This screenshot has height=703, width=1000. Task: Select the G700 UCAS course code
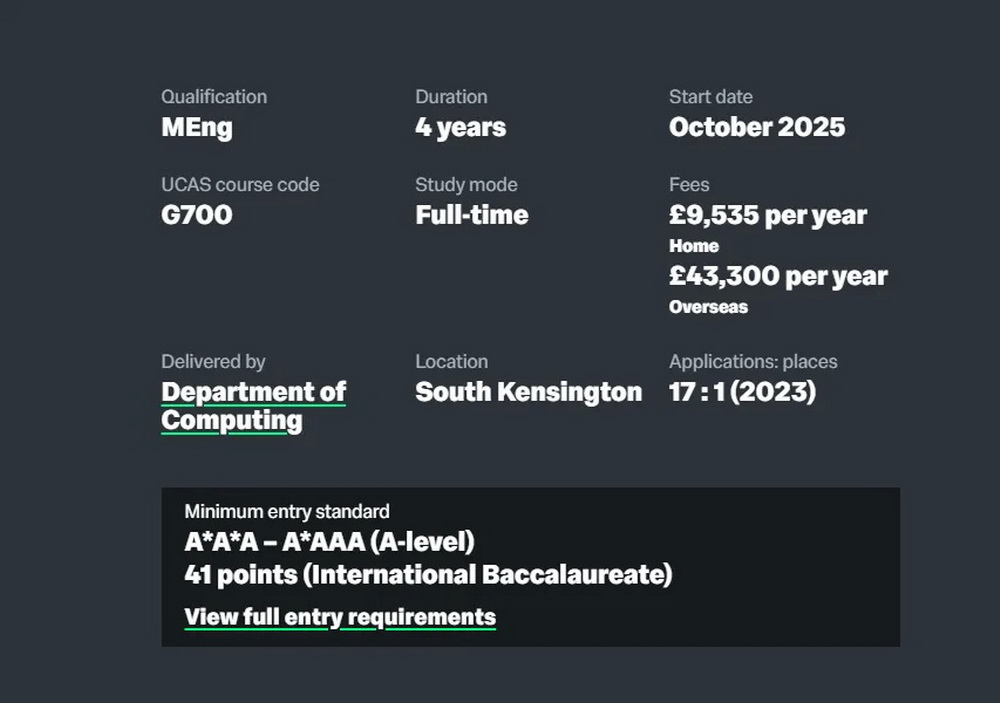click(x=197, y=215)
